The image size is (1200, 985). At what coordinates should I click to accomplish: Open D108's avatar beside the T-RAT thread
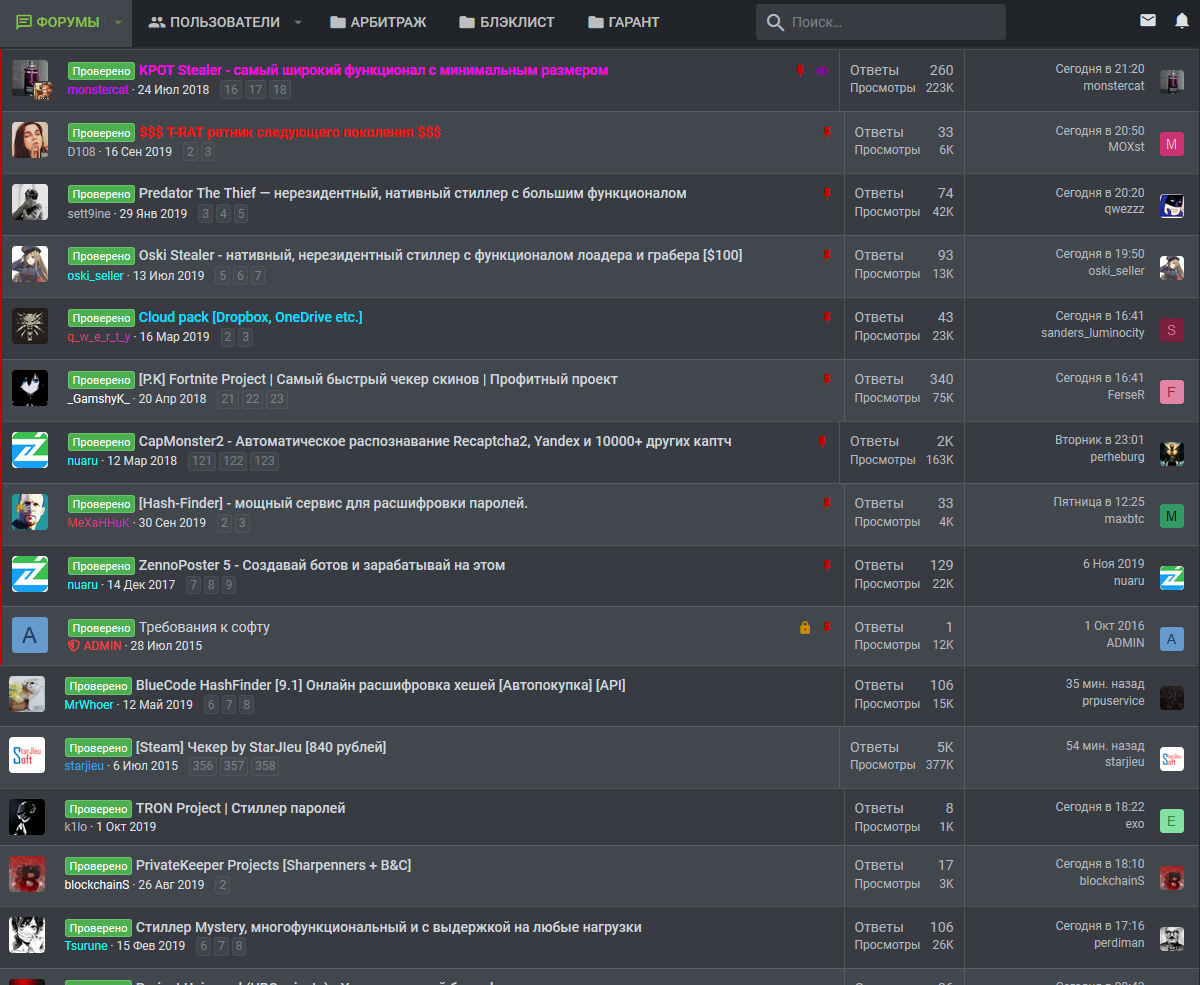(30, 140)
